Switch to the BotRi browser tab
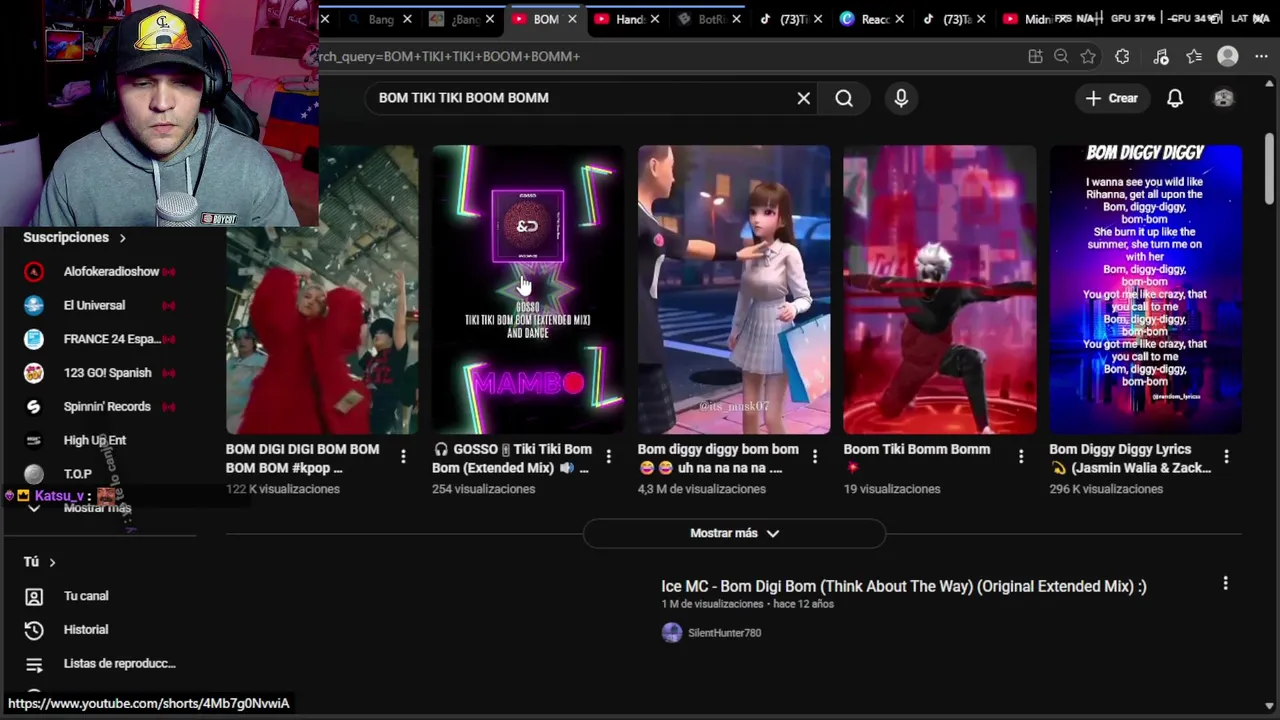The height and width of the screenshot is (720, 1280). click(708, 19)
